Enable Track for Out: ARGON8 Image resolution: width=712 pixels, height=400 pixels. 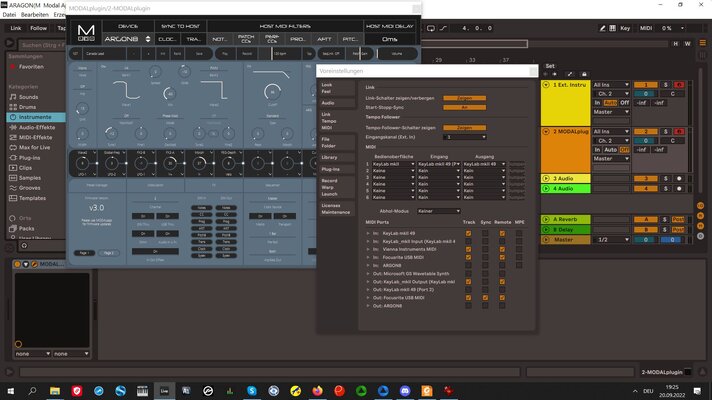click(468, 306)
